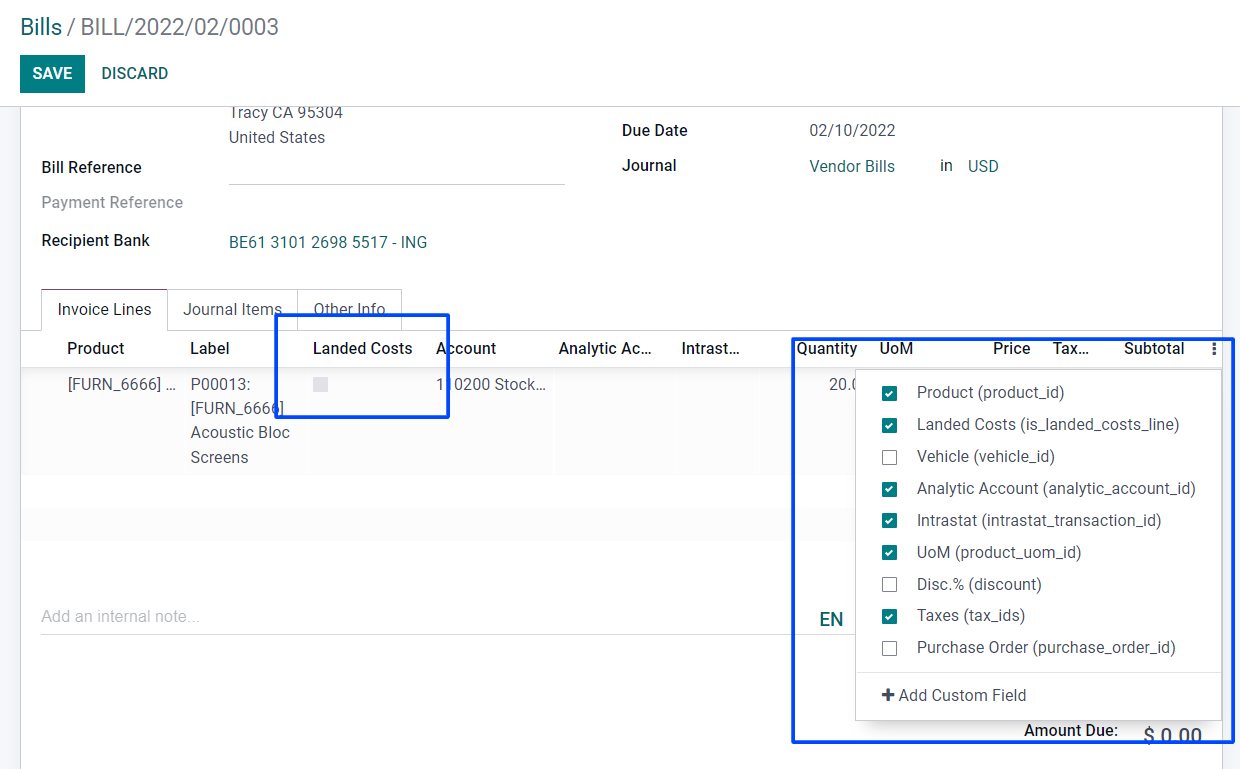Uncheck Analytic Account column option
Screen dimensions: 1240x769
[889, 489]
